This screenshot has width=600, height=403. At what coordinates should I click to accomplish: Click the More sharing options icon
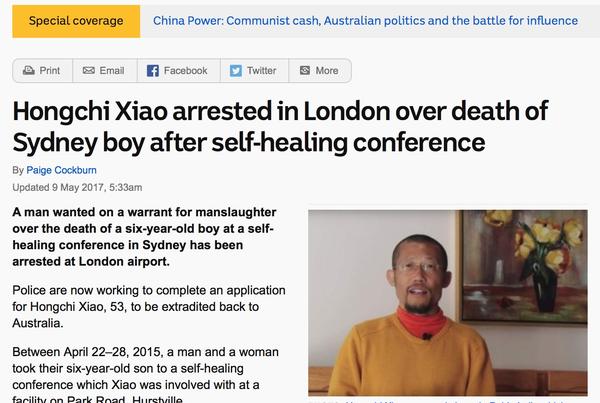[x=305, y=70]
